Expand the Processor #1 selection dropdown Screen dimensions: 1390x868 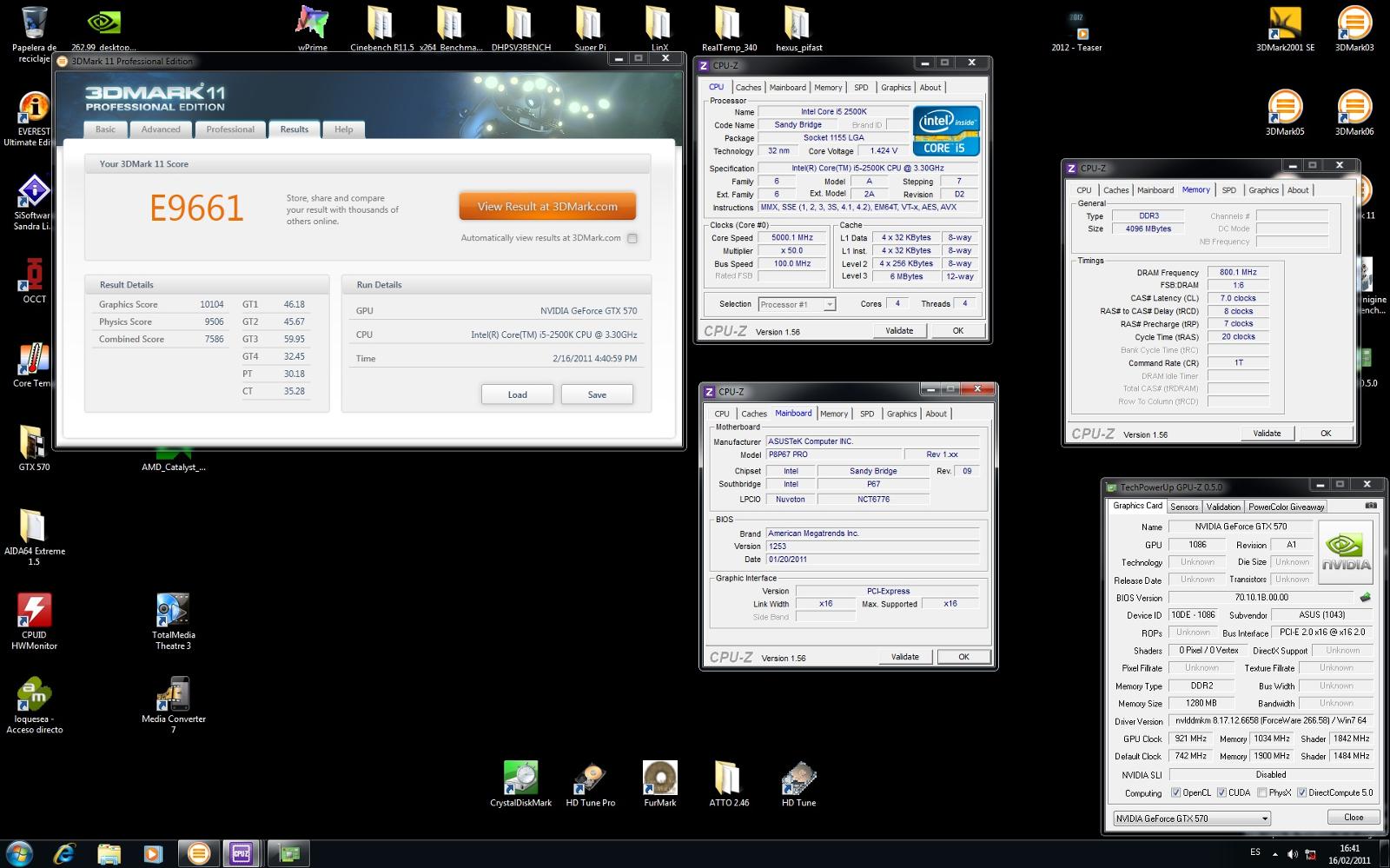click(x=830, y=304)
